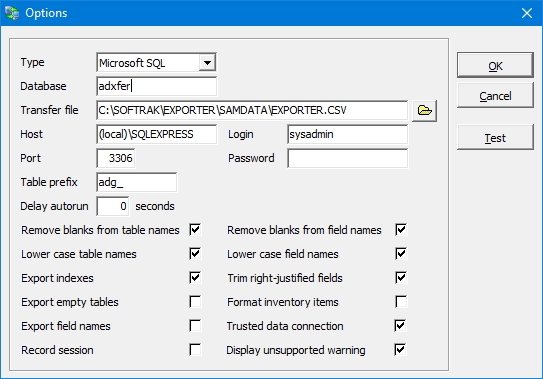Test the database connection
Screen dimensions: 543x379
pos(495,138)
